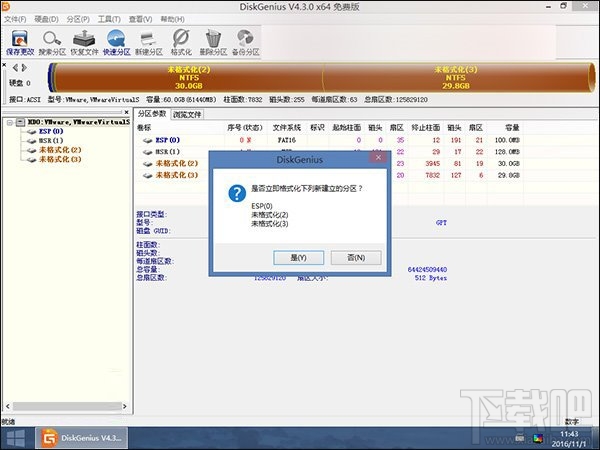Click the 保存更改 save changes toolbar icon
The height and width of the screenshot is (450, 600).
pos(20,42)
